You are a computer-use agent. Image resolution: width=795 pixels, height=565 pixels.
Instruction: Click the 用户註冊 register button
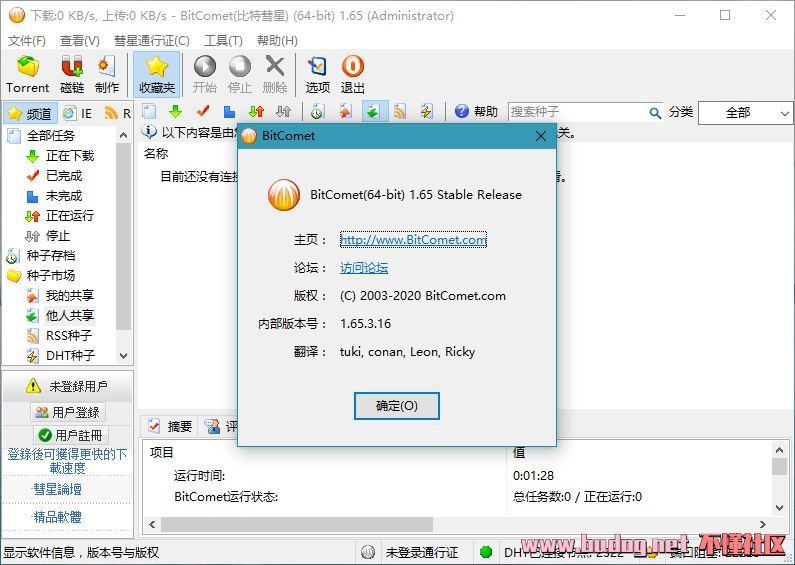pyautogui.click(x=71, y=435)
